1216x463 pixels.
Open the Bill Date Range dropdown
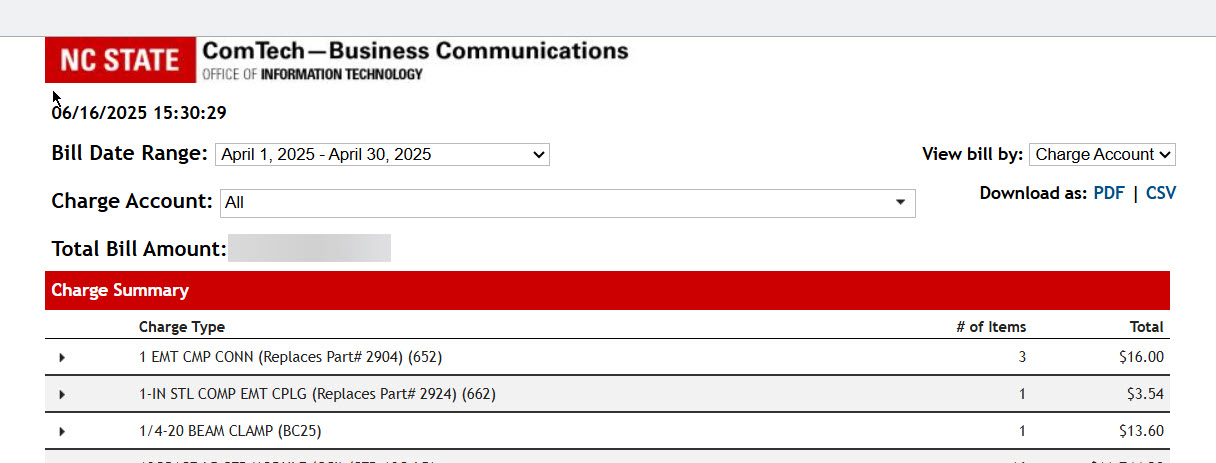(x=382, y=155)
